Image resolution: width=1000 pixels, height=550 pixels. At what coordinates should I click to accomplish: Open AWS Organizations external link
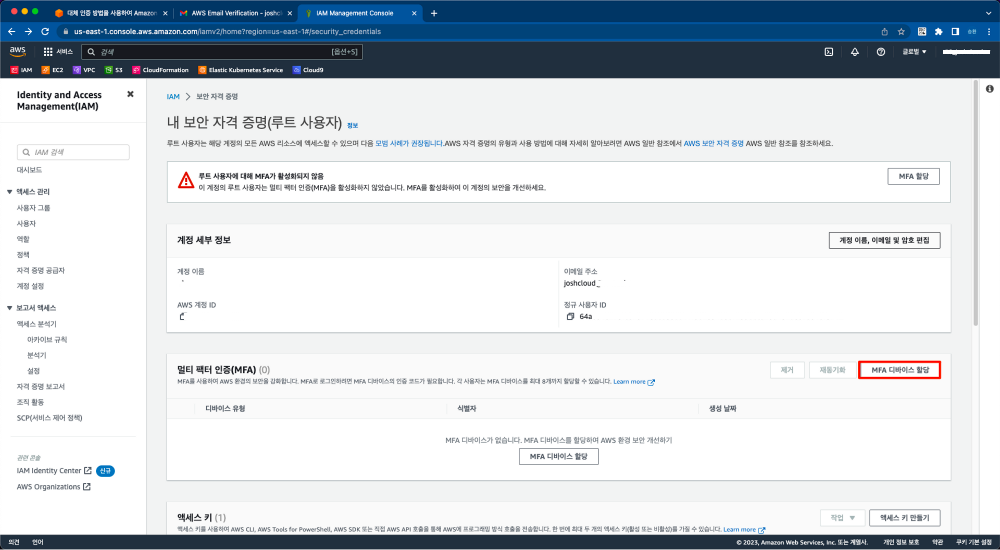point(54,487)
